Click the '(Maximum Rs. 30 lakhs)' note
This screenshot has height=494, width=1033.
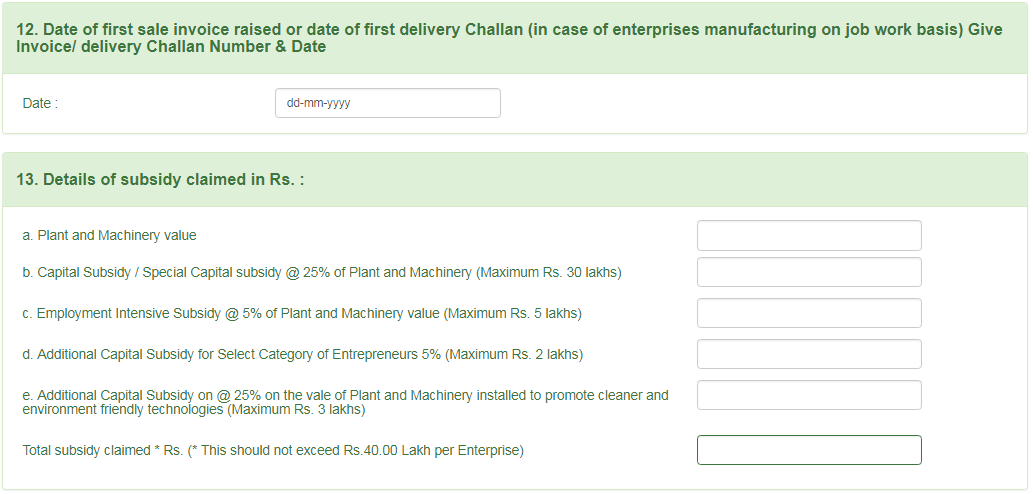click(548, 272)
